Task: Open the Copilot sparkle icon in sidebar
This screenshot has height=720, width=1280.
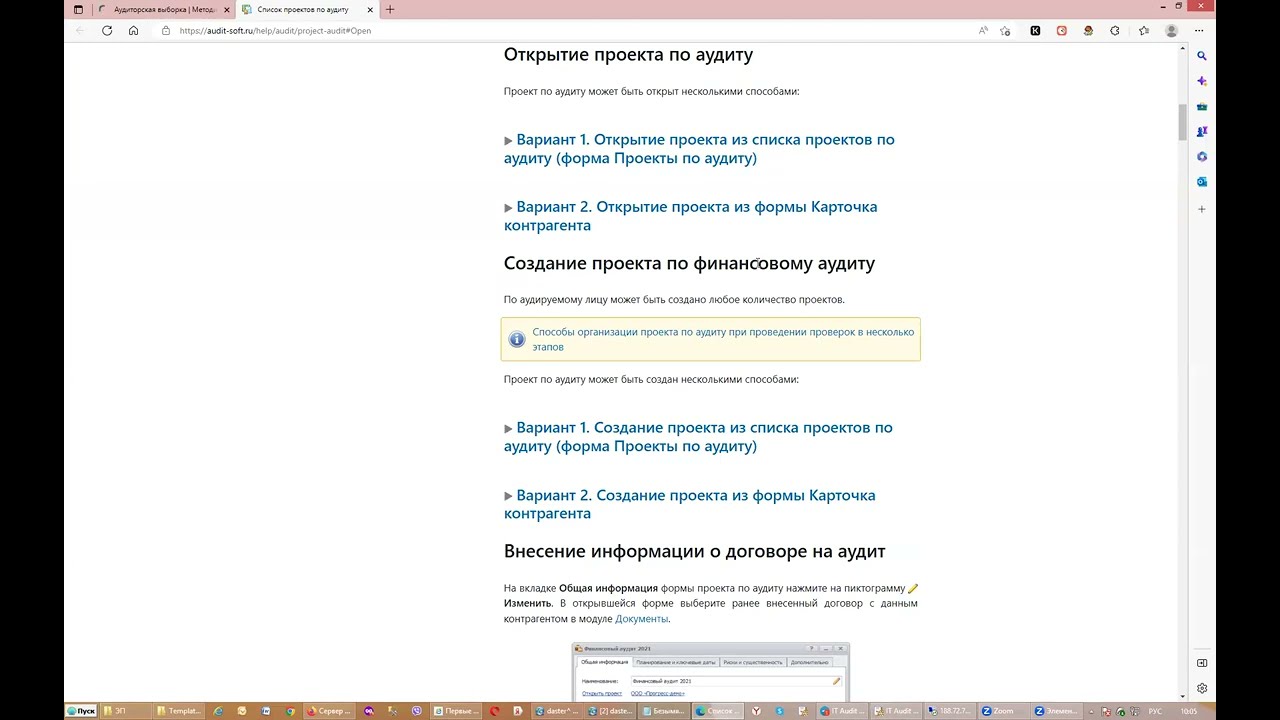Action: point(1202,81)
